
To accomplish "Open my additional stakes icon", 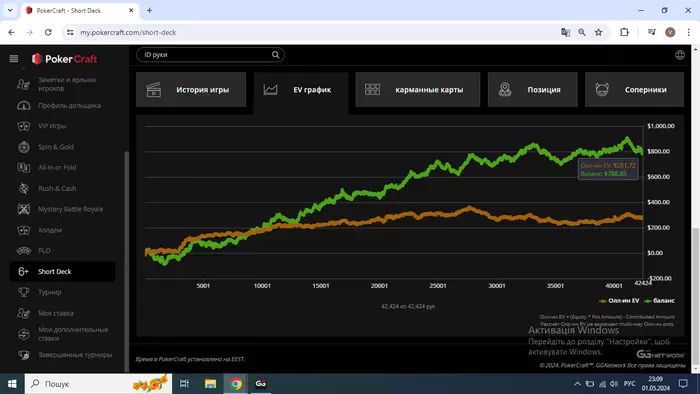I will 24,334.
